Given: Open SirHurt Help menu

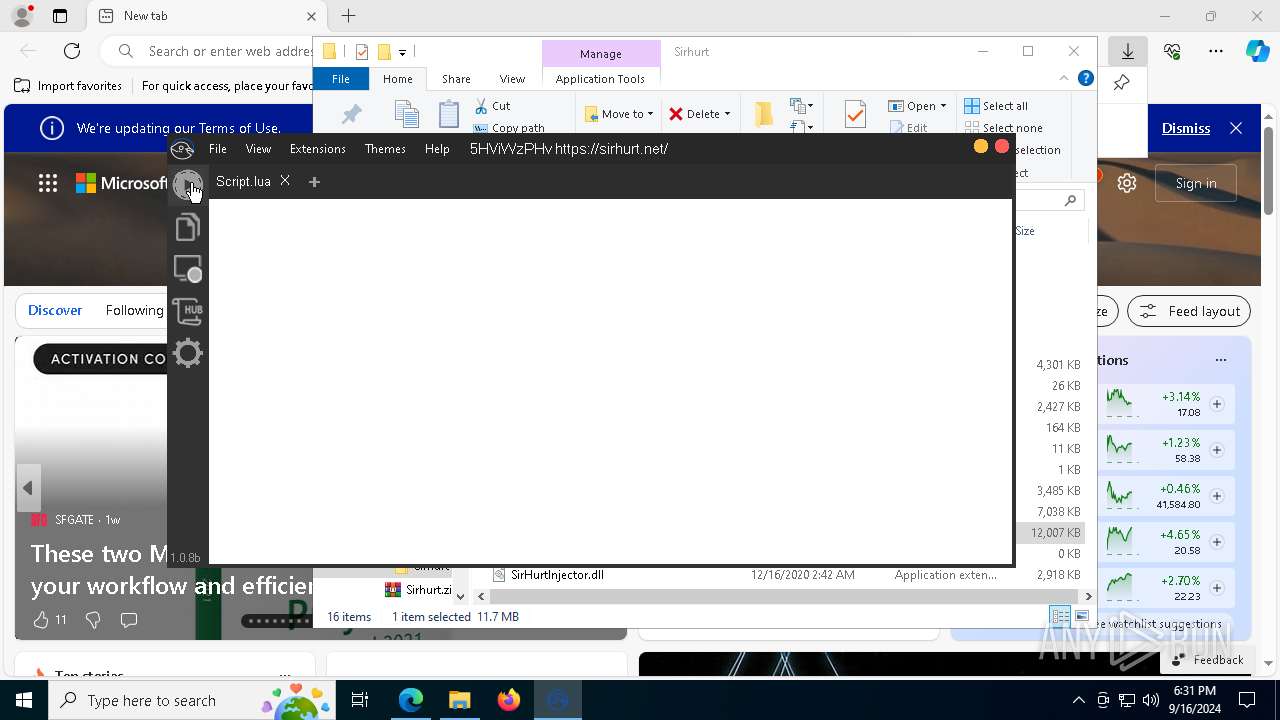Looking at the screenshot, I should click(x=437, y=149).
